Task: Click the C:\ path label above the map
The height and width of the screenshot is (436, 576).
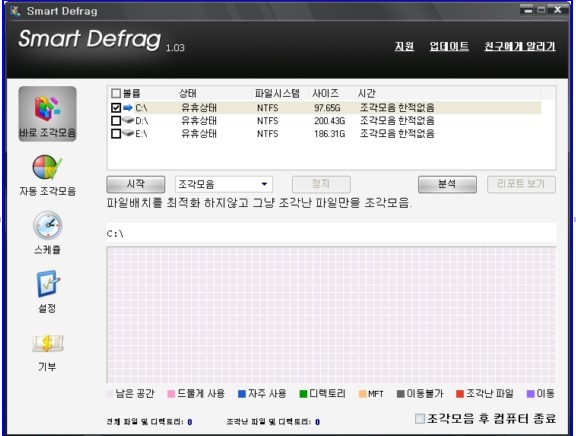Action: click(x=115, y=234)
